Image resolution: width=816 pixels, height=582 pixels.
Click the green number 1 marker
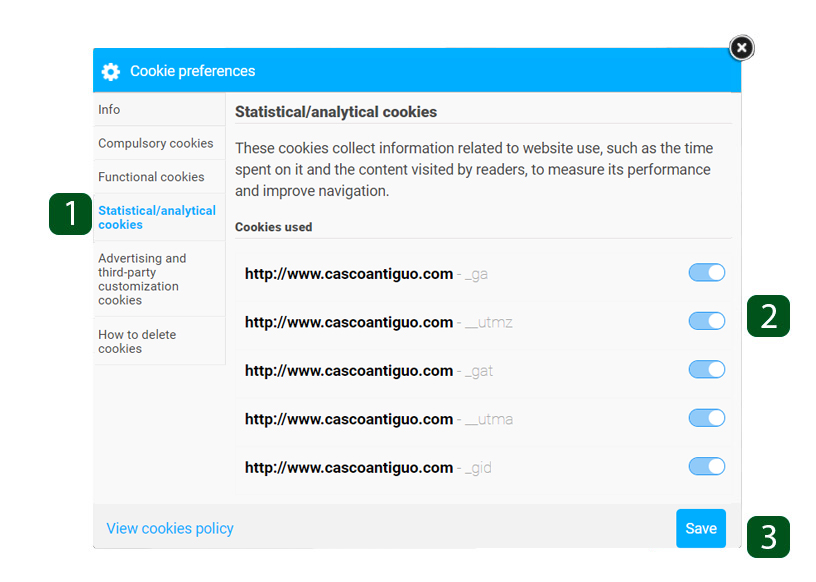70,214
